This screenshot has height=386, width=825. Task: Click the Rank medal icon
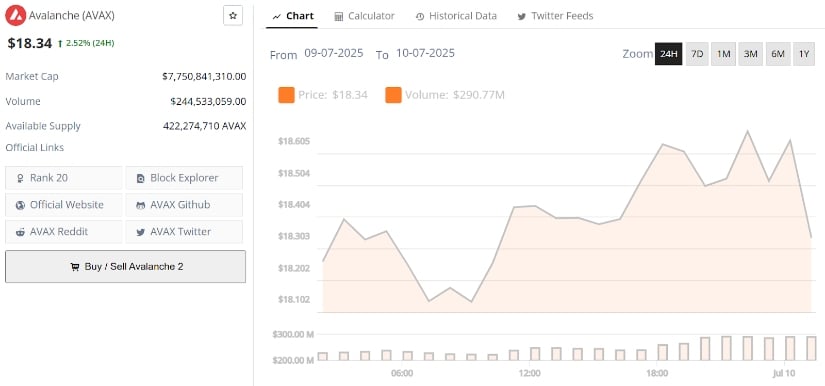pos(21,178)
